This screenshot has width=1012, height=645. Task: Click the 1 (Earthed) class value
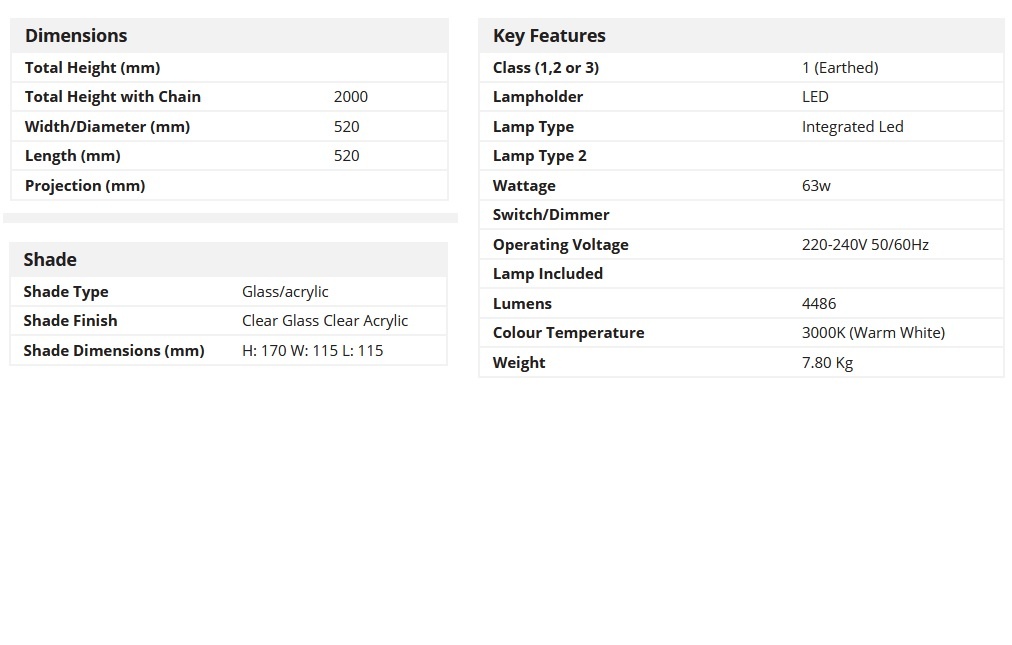840,68
